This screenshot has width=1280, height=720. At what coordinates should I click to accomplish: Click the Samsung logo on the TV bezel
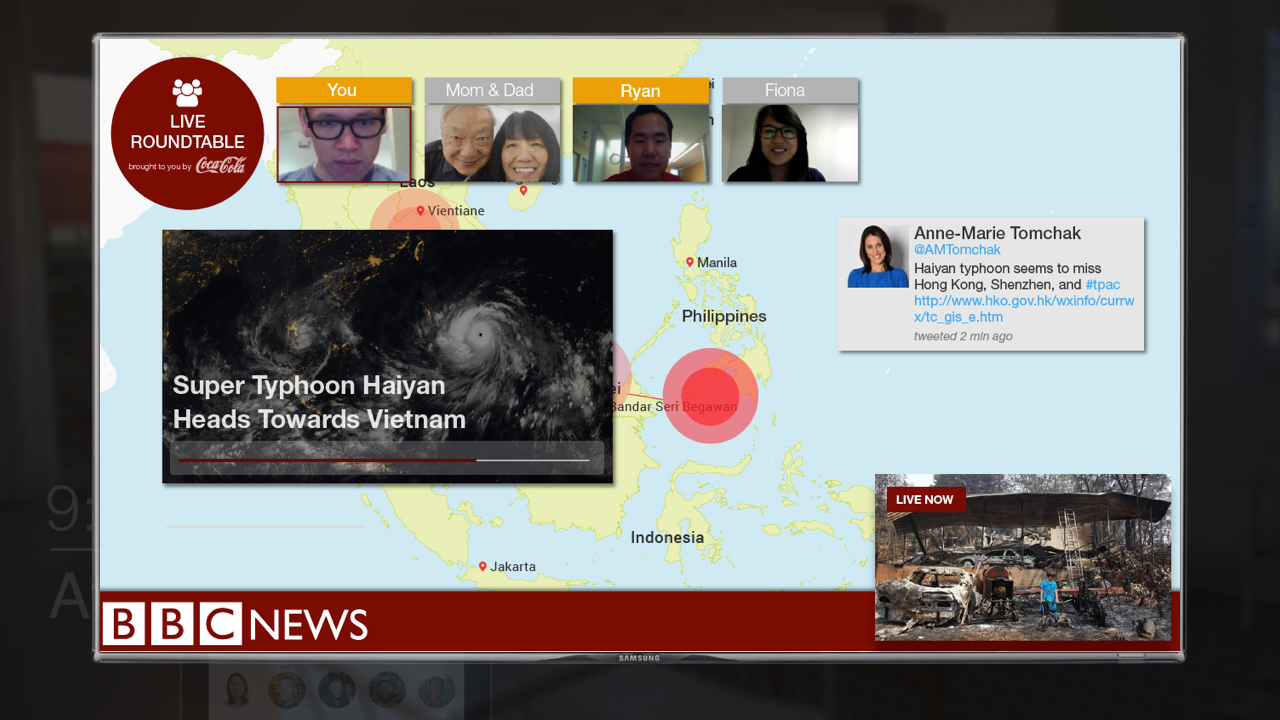pyautogui.click(x=639, y=658)
